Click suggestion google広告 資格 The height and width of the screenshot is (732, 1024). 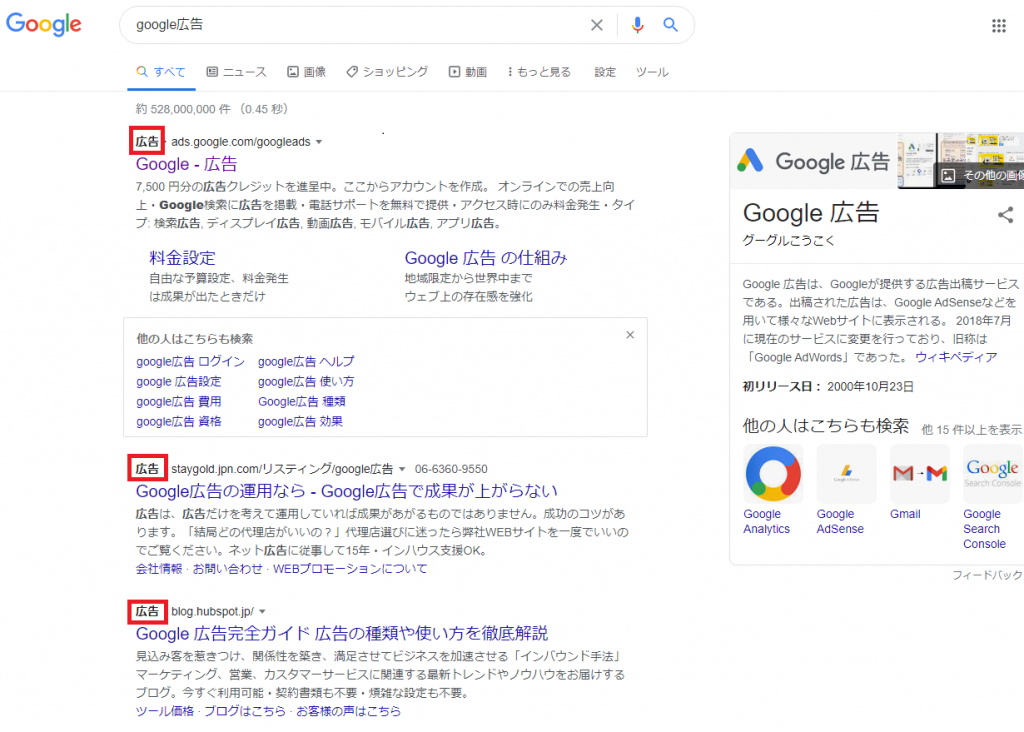click(x=179, y=422)
